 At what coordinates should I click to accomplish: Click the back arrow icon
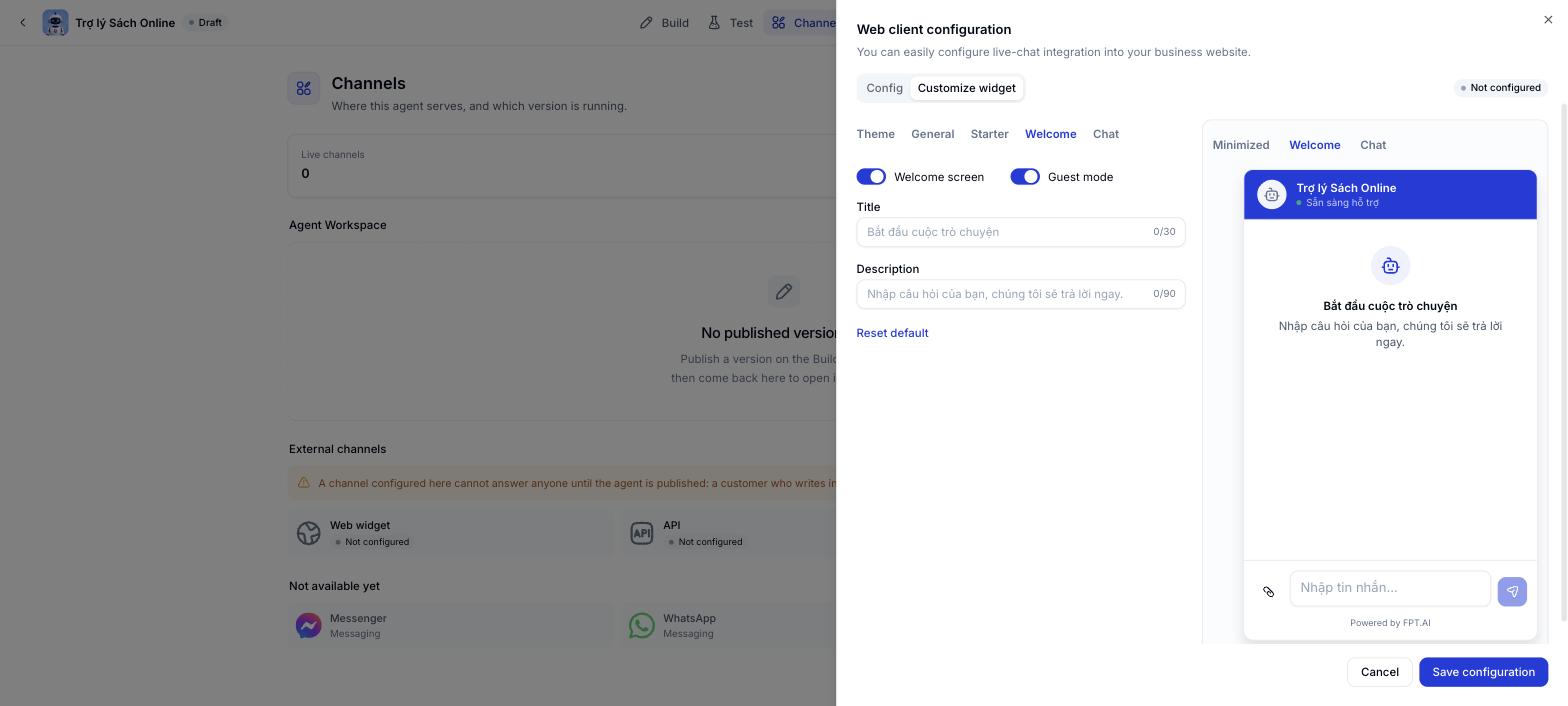(x=22, y=22)
